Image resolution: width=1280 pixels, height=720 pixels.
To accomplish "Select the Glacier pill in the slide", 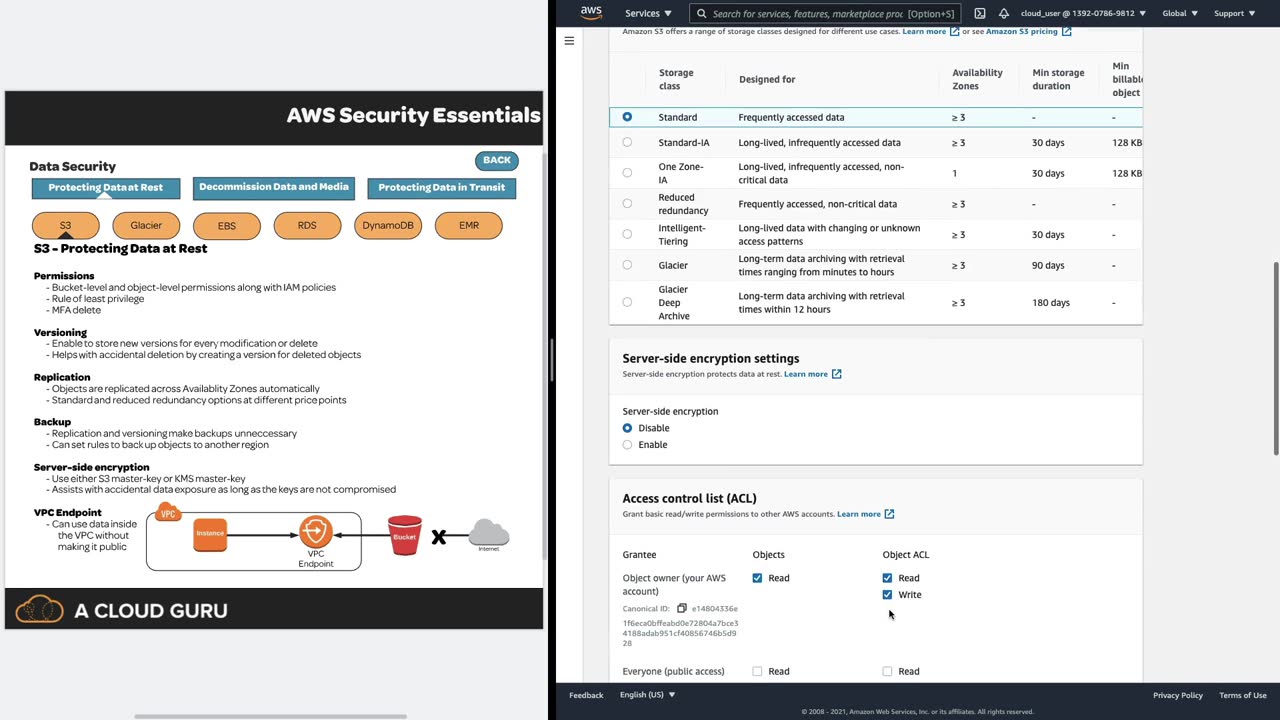I will (146, 226).
